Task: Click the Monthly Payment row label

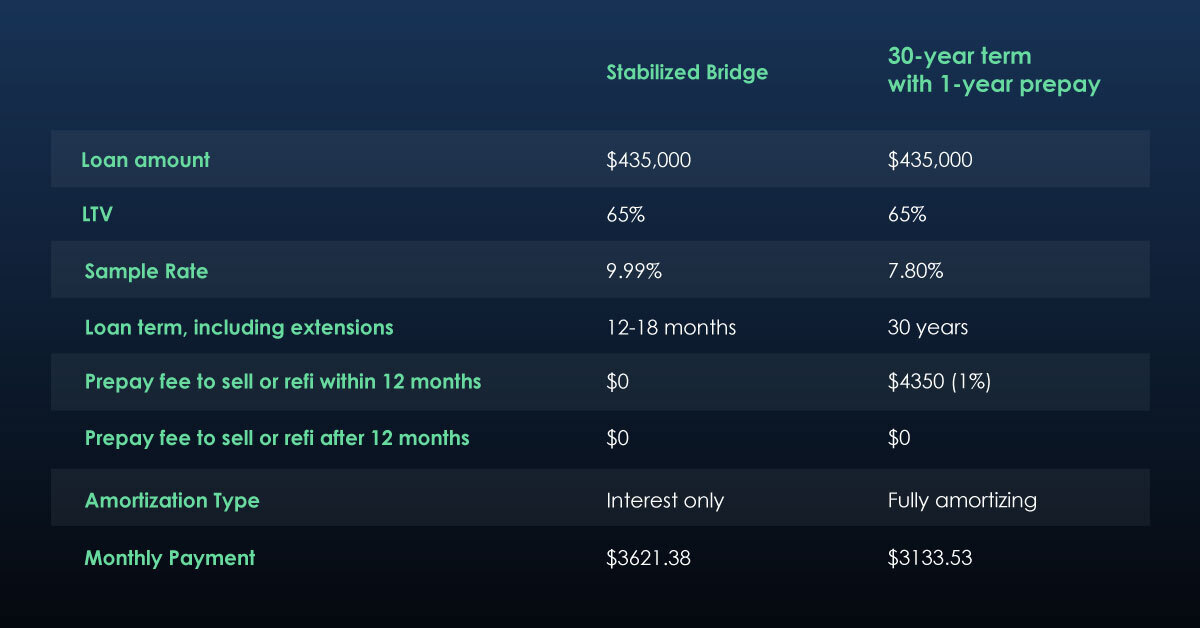Action: pyautogui.click(x=170, y=558)
